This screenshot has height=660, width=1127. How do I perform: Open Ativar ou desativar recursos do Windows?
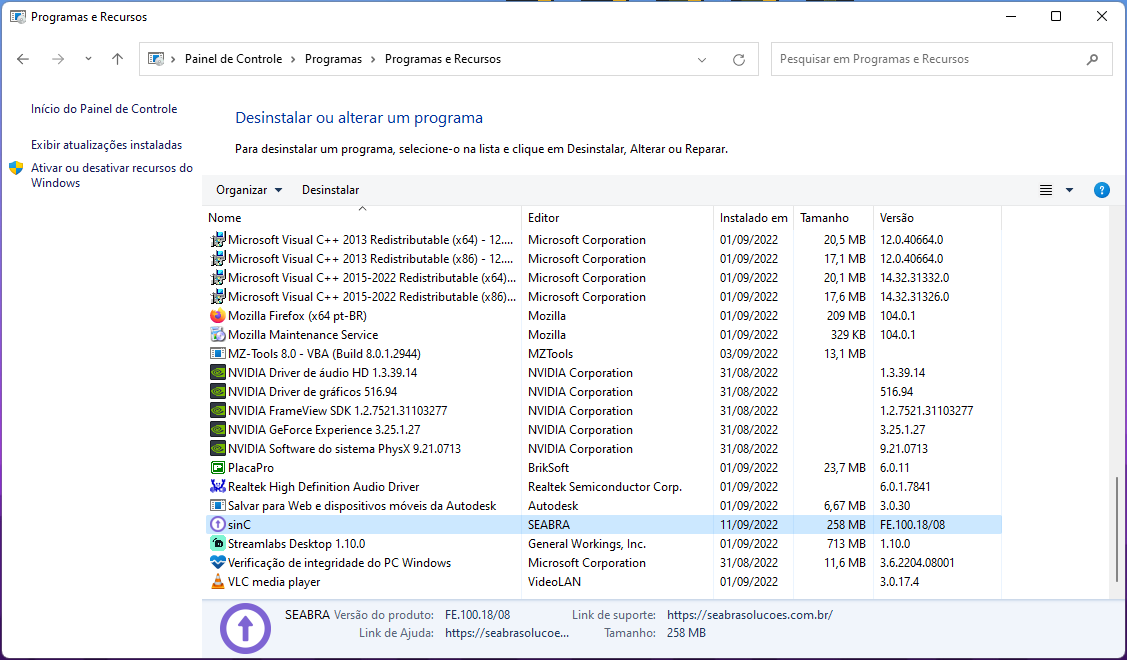[112, 175]
